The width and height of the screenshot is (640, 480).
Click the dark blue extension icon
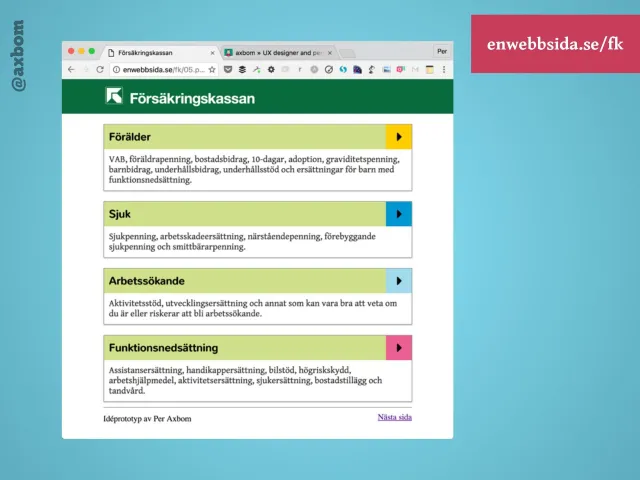(x=358, y=69)
